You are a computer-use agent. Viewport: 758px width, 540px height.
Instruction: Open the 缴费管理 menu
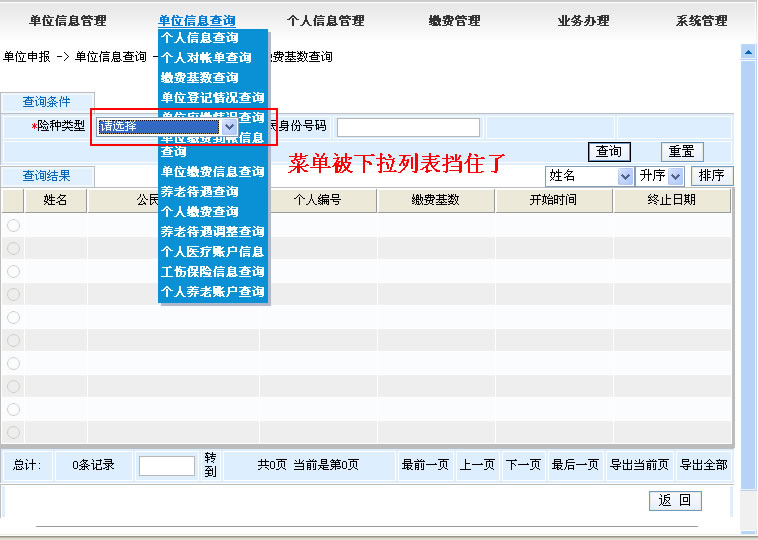[x=454, y=21]
